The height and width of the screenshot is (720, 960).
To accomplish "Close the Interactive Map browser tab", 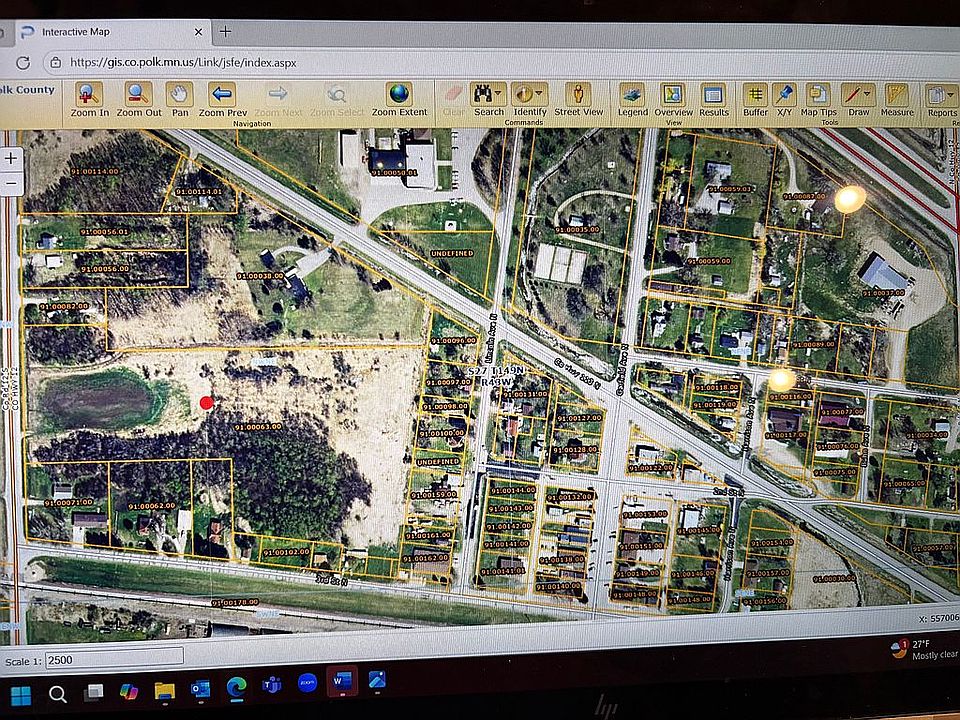I will (198, 32).
